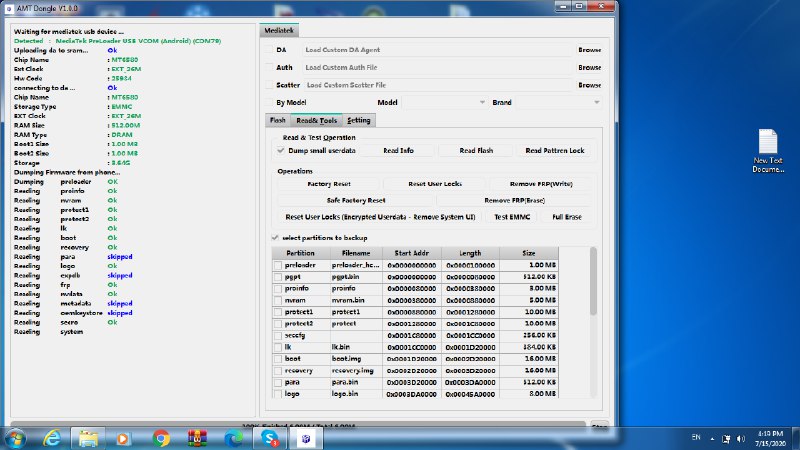Toggle the By Model checkbox
The height and width of the screenshot is (450, 800).
[x=269, y=102]
